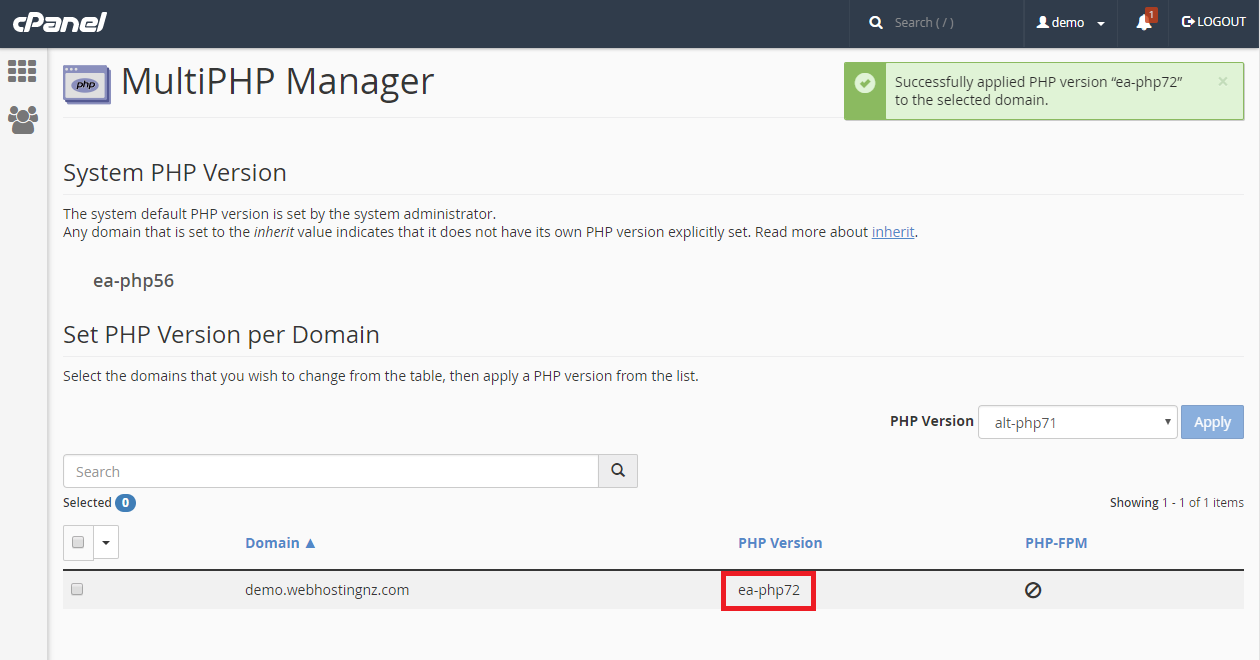
Task: Open the PHP Version dropdown
Action: point(1077,422)
